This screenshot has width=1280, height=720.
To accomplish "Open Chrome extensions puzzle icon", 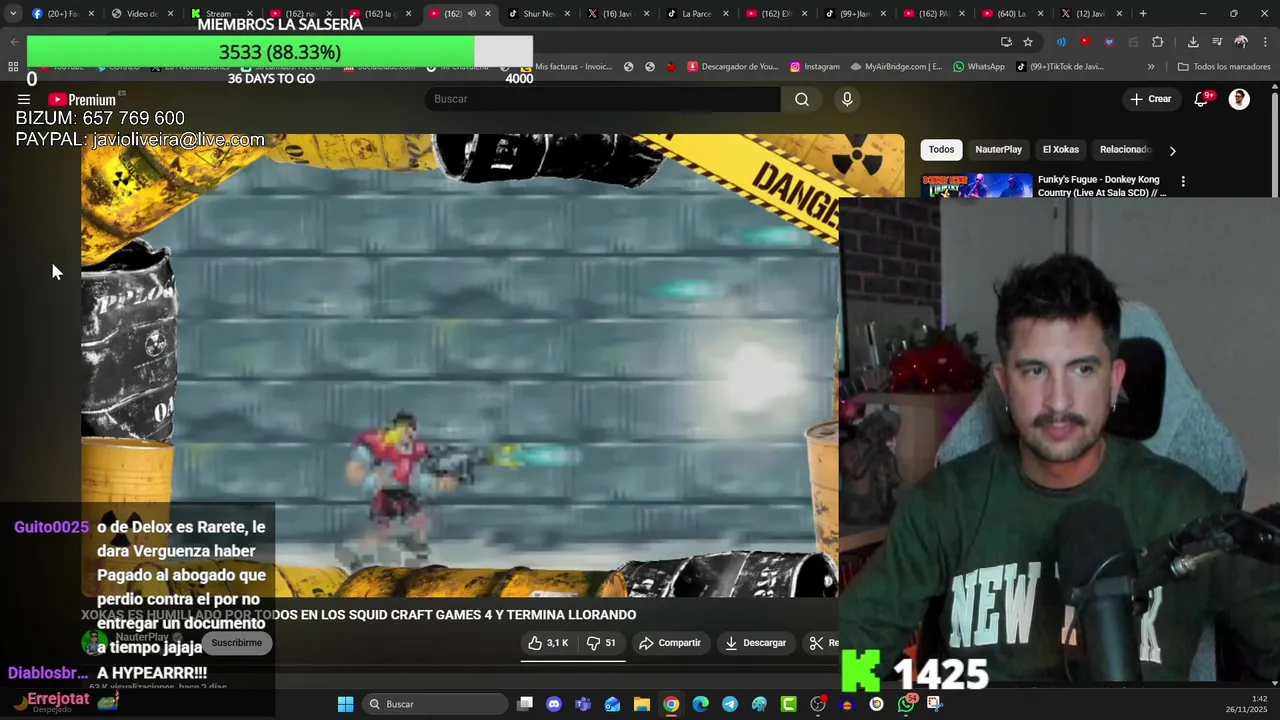I will tap(1158, 42).
